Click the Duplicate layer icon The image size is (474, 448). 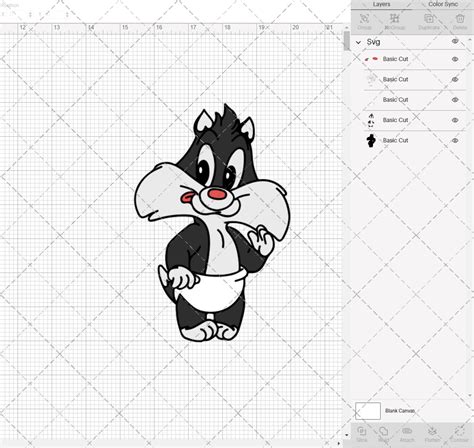pos(429,18)
